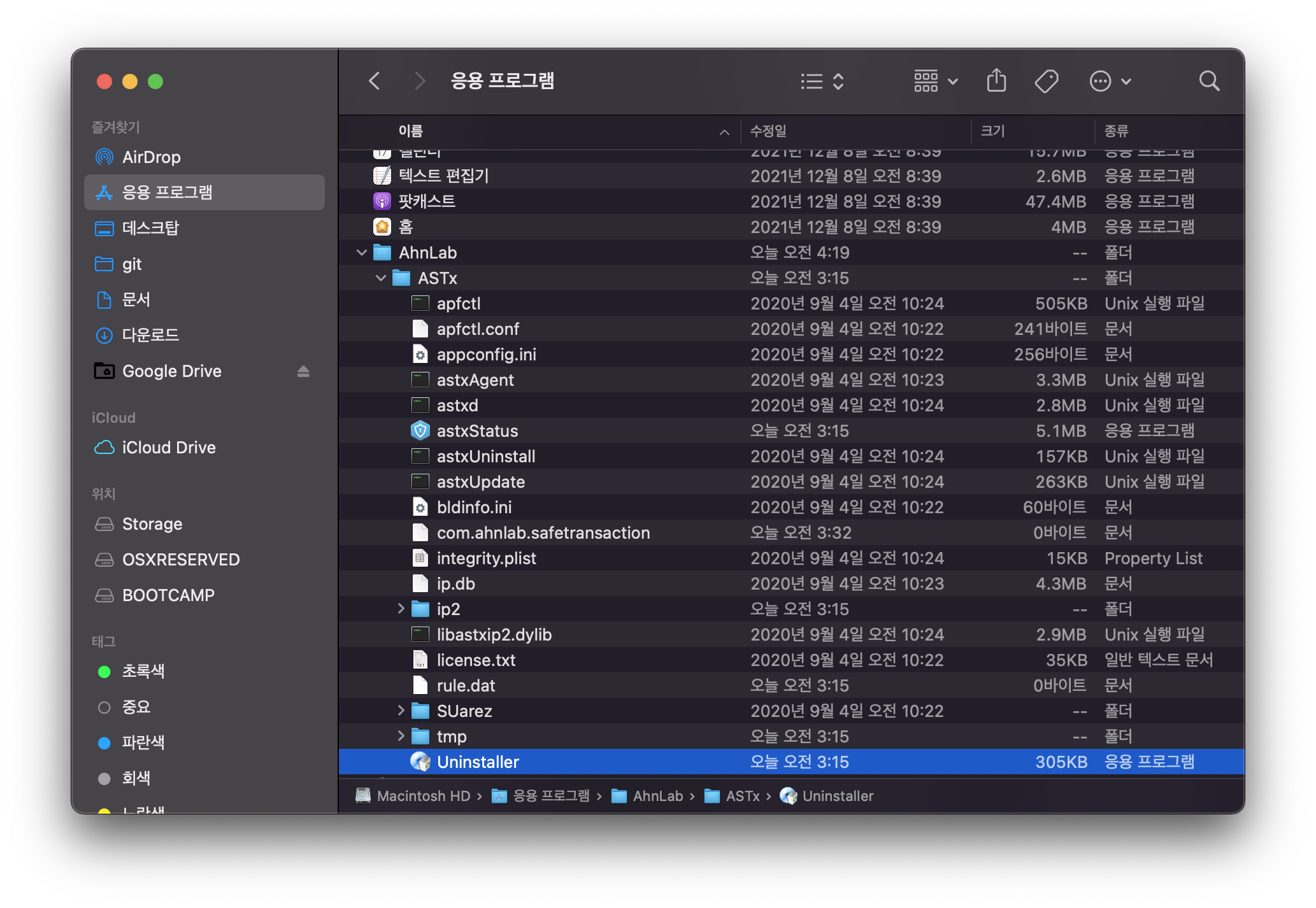Collapse the ASTx folder
The width and height of the screenshot is (1316, 908).
(x=381, y=278)
